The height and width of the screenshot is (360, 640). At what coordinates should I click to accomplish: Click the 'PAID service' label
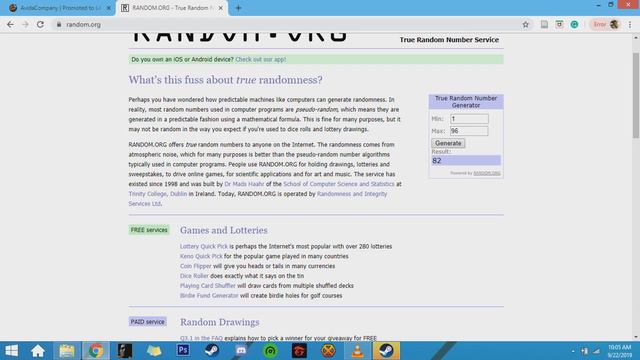pos(147,322)
